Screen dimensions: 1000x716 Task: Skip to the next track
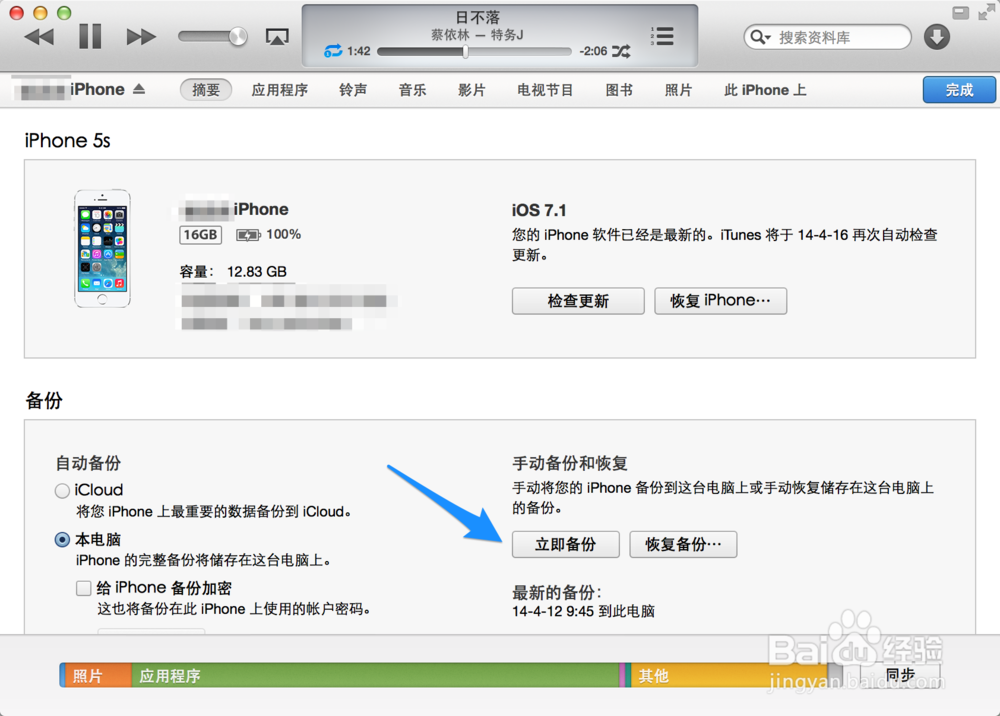click(x=141, y=37)
